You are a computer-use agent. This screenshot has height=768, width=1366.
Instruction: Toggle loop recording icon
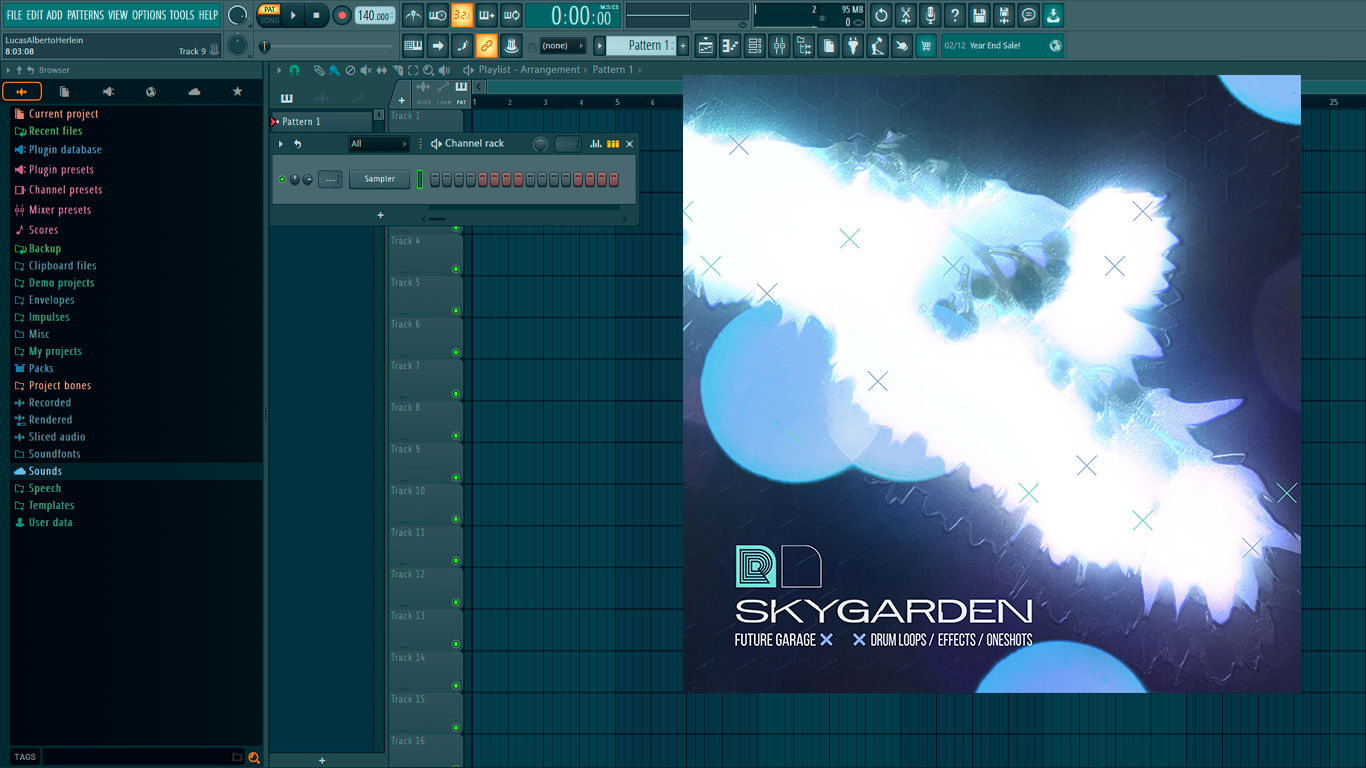(x=511, y=15)
